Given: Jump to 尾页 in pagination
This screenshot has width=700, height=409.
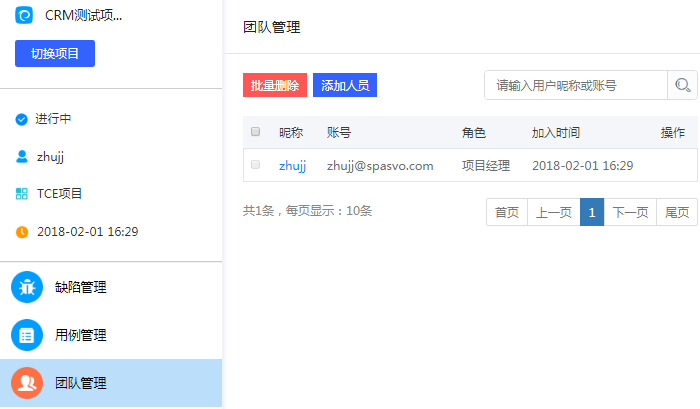Looking at the screenshot, I should (x=677, y=212).
